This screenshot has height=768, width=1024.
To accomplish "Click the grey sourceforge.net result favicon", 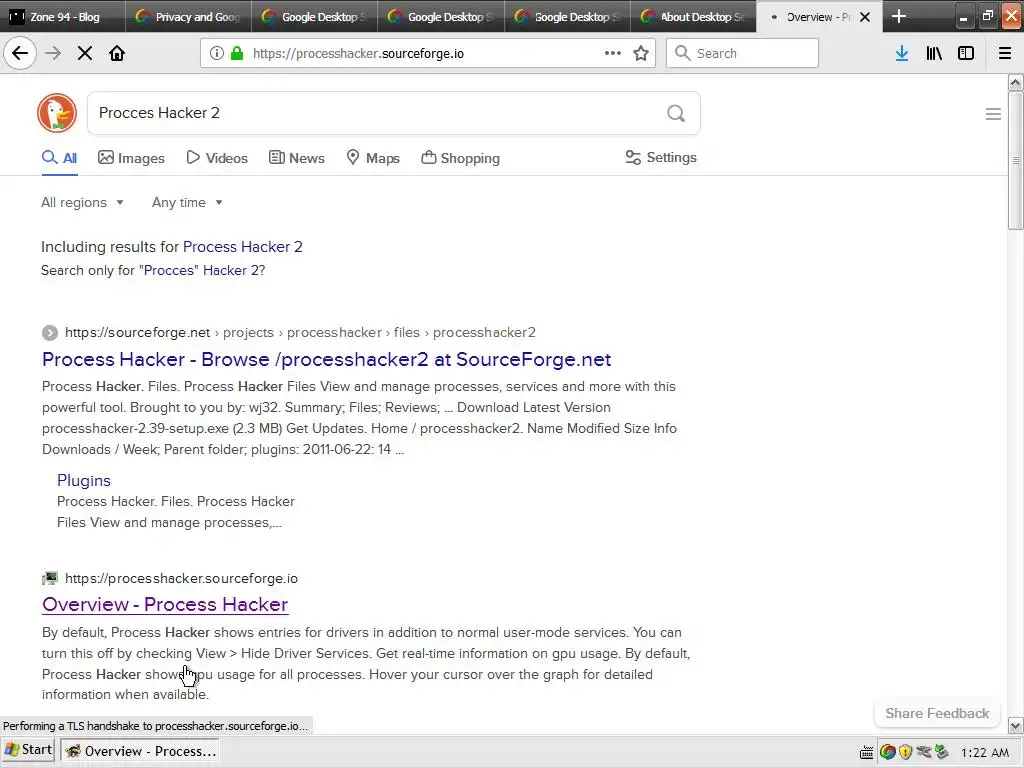I will pos(50,333).
